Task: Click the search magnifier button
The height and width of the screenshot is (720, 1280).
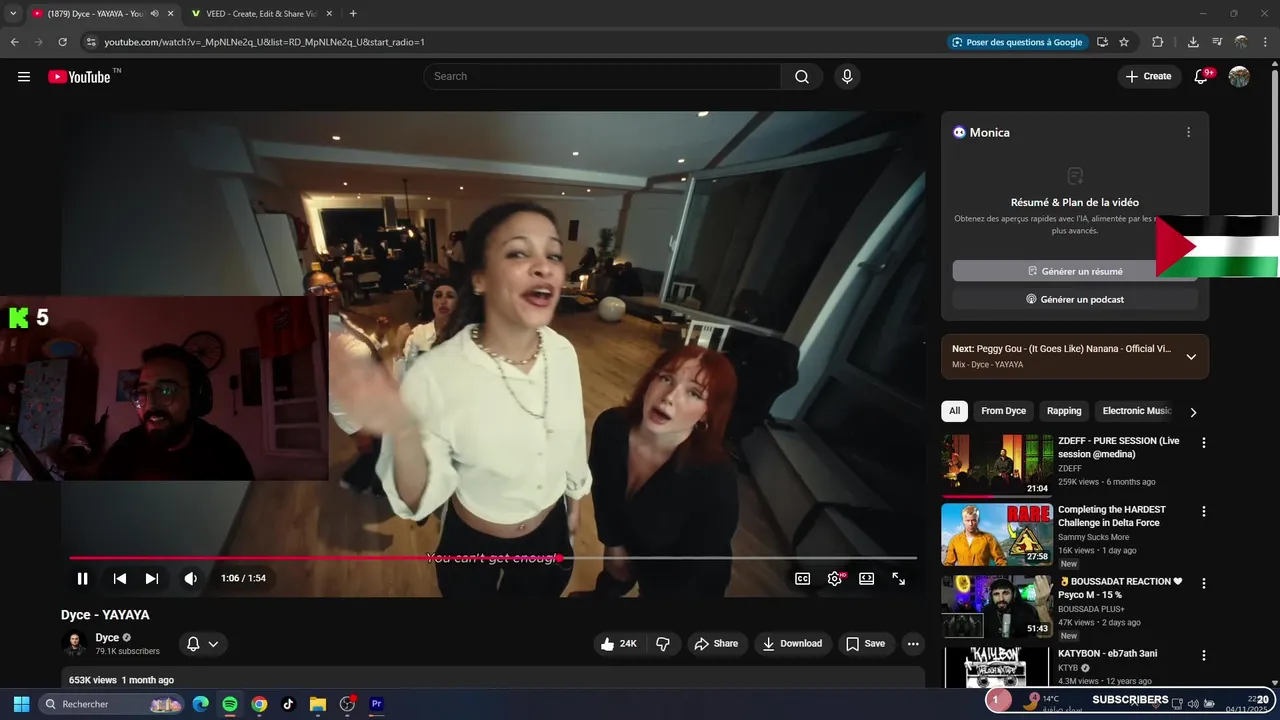Action: click(802, 77)
